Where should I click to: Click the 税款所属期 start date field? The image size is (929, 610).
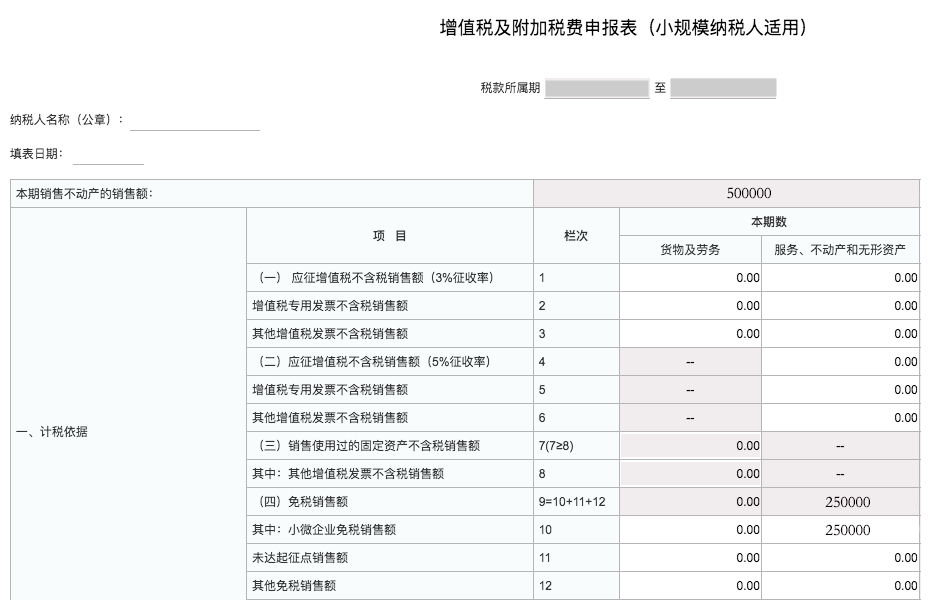(x=597, y=88)
